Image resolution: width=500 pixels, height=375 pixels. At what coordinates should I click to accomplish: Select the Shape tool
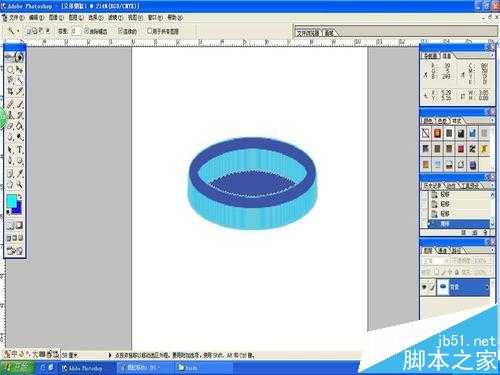20,161
